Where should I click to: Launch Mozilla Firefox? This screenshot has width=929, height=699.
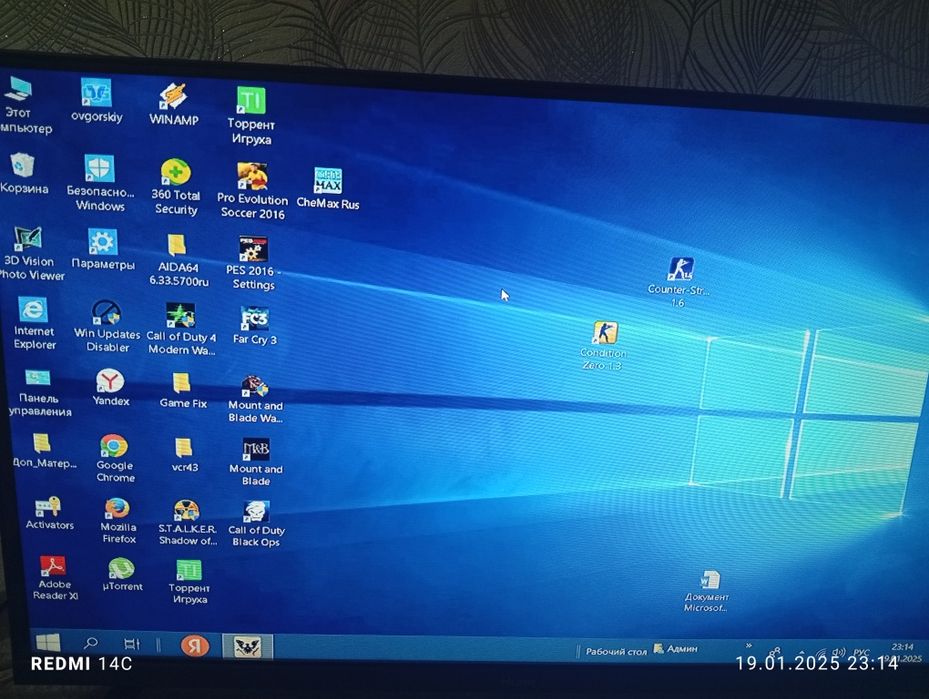click(118, 520)
